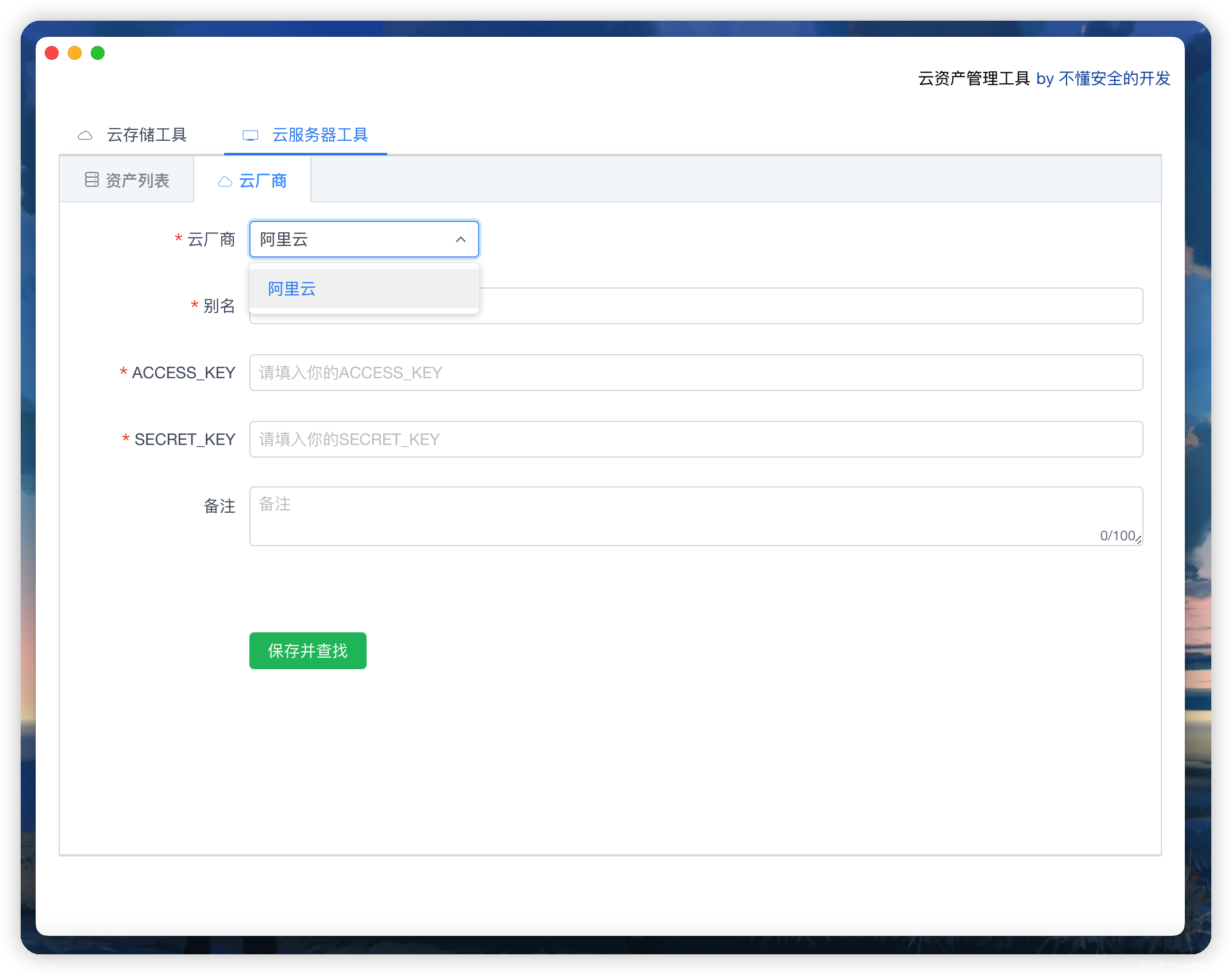Click the green zoom button in window corner

click(x=98, y=53)
